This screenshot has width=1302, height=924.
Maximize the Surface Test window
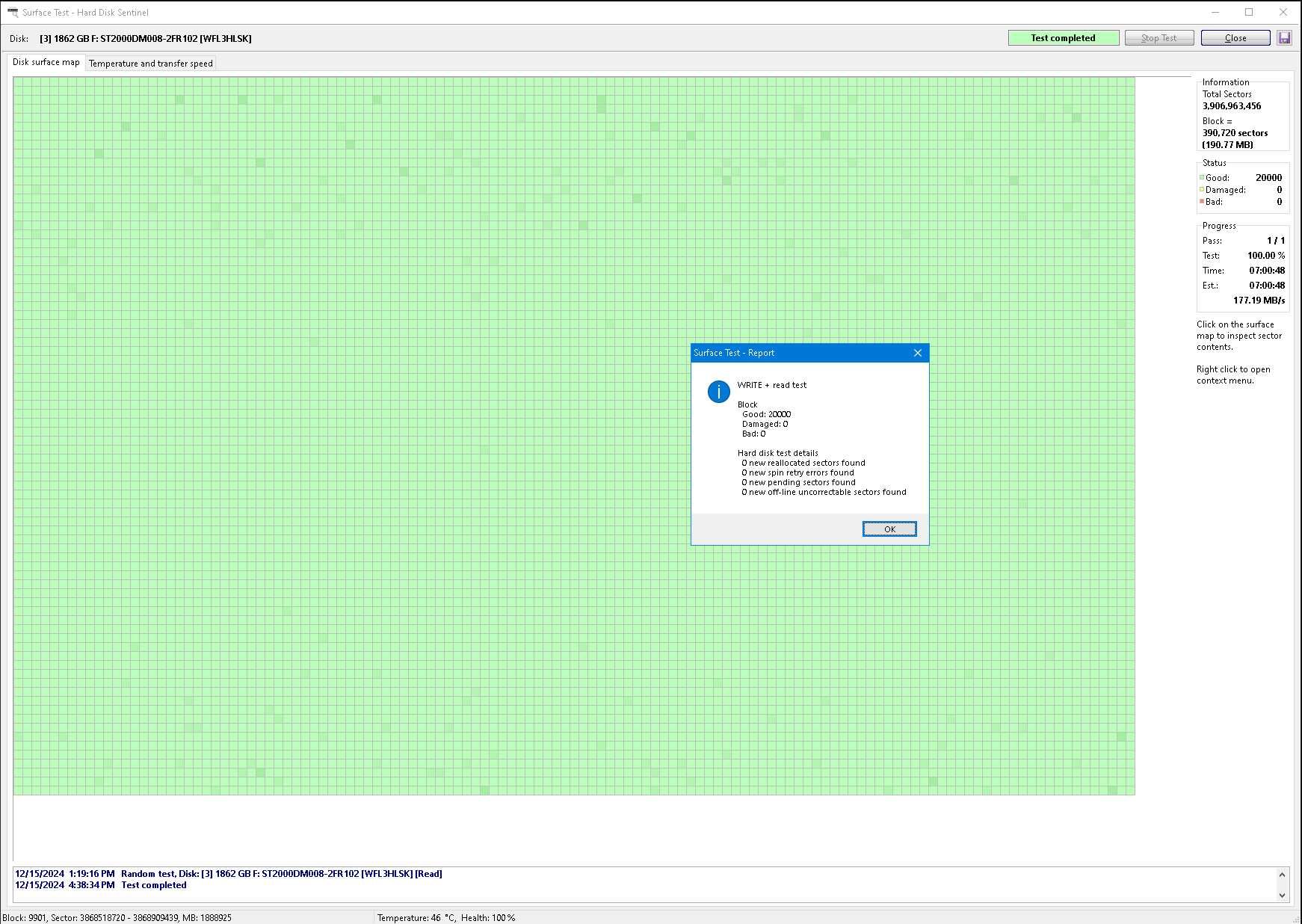point(1249,12)
